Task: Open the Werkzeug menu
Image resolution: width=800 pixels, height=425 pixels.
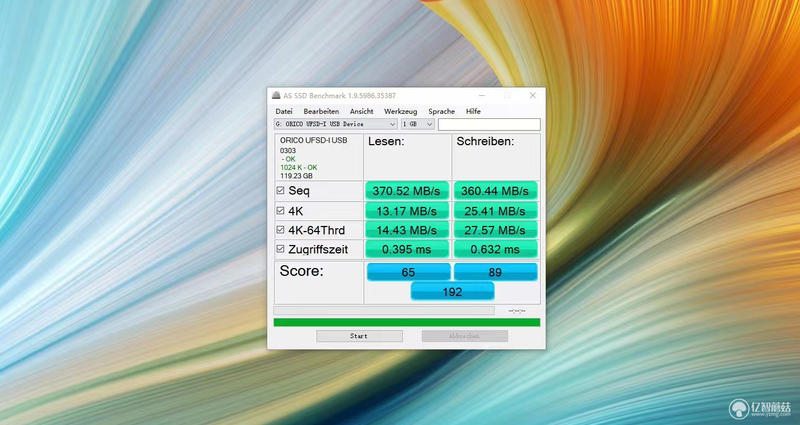Action: [x=401, y=111]
